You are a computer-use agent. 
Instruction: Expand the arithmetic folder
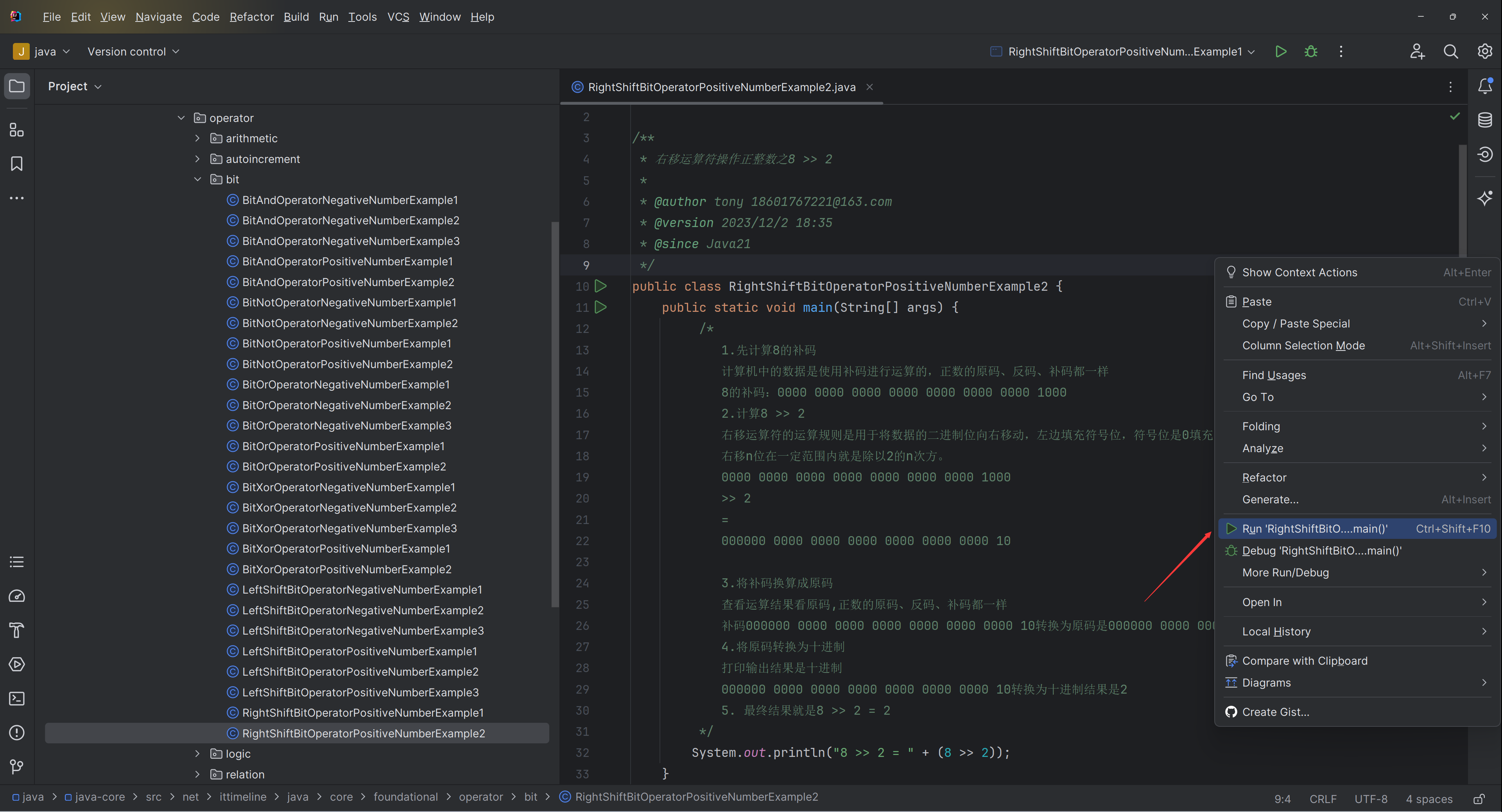click(197, 138)
